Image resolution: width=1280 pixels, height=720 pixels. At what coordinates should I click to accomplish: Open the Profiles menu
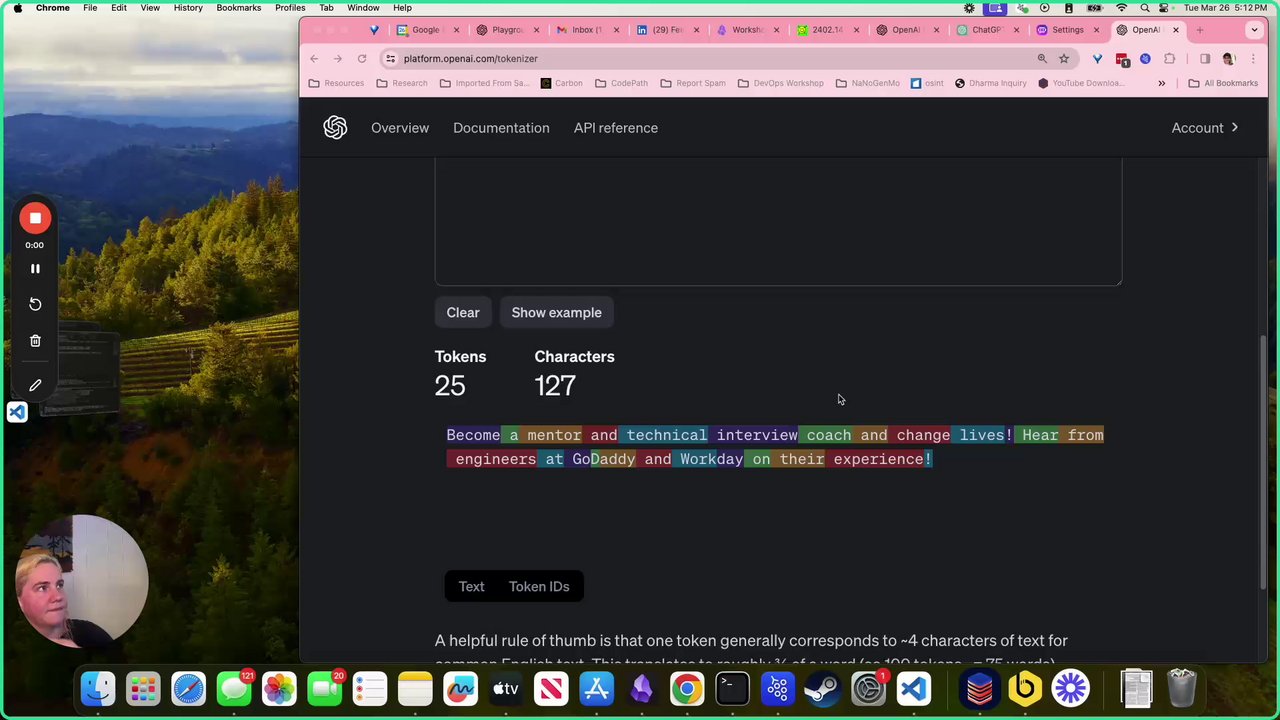(x=290, y=8)
